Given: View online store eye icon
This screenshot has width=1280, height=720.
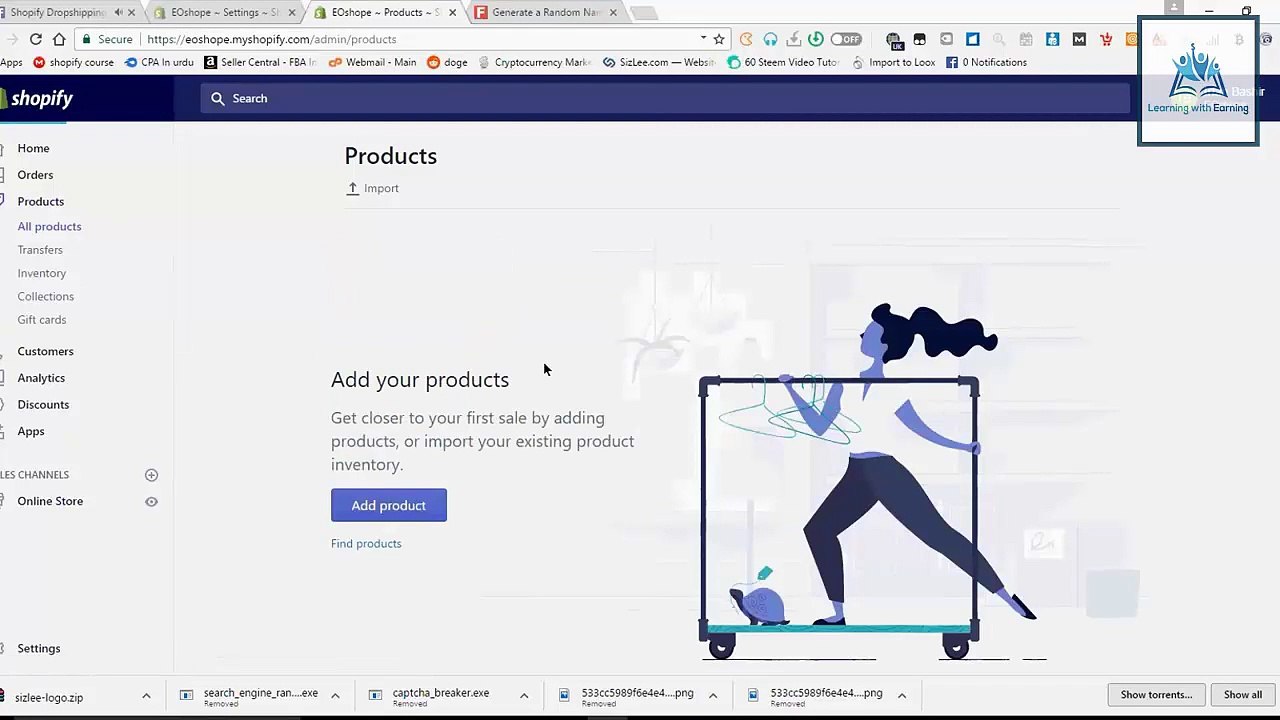Looking at the screenshot, I should pos(151,501).
